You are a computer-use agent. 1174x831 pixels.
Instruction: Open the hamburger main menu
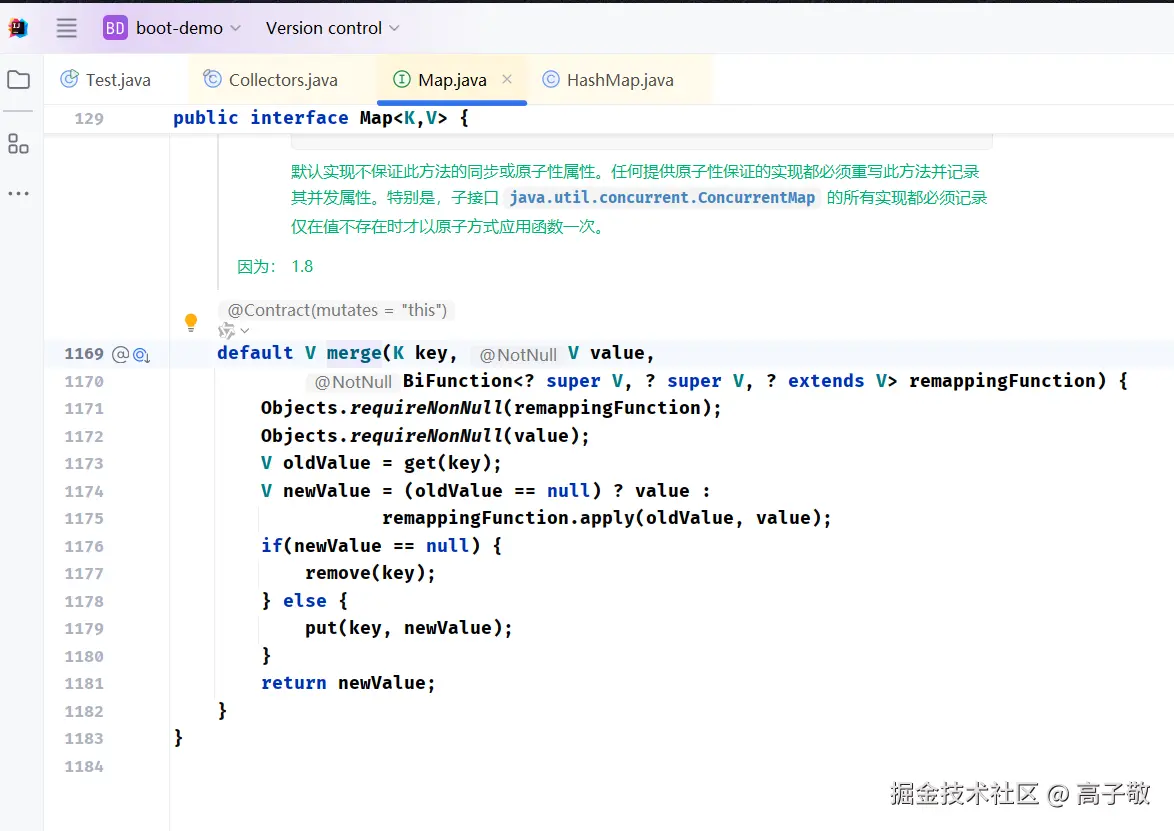point(67,28)
